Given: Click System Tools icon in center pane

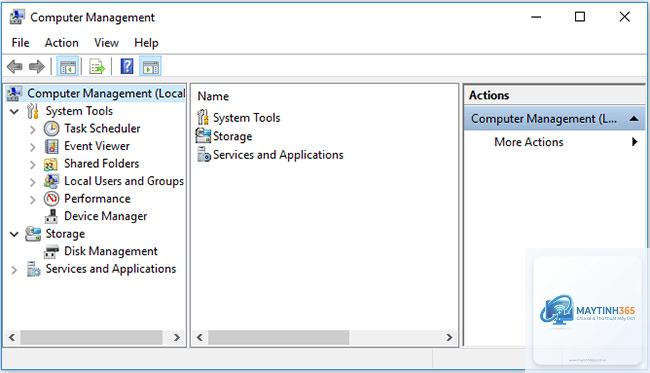Looking at the screenshot, I should tap(203, 118).
